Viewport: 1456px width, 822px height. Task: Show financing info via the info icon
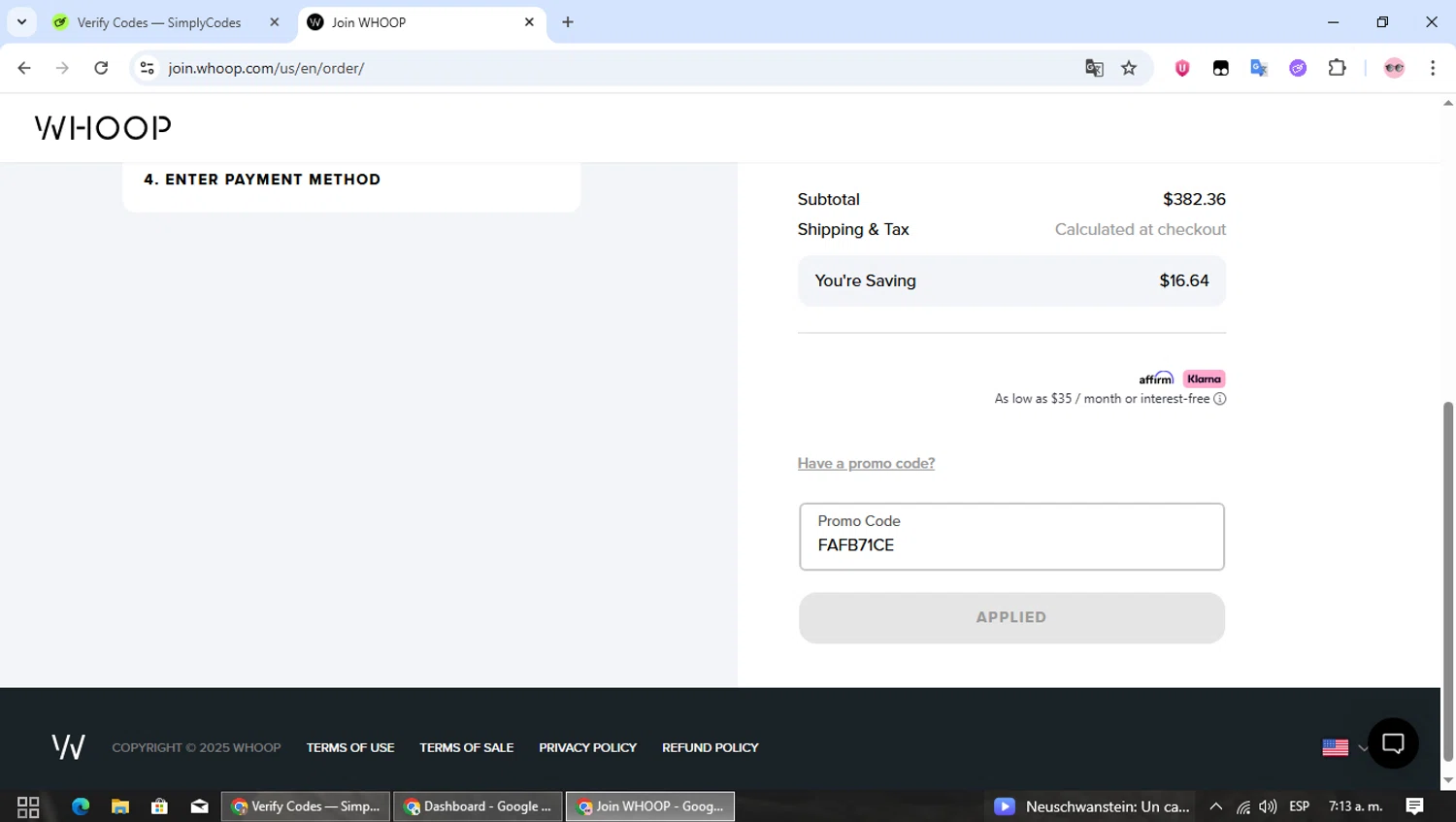(x=1220, y=399)
